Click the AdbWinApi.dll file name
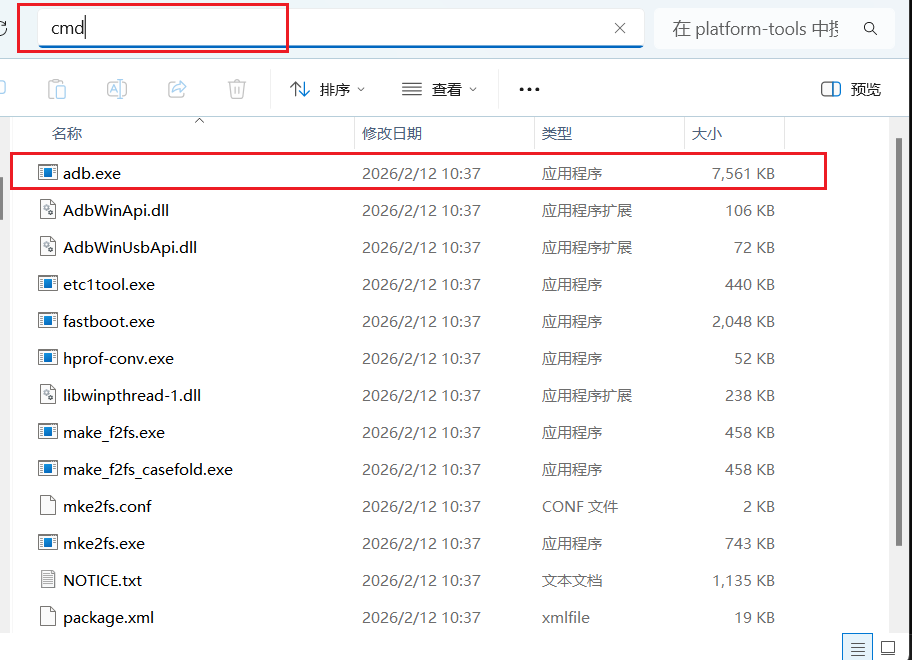This screenshot has width=912, height=660. 116,211
